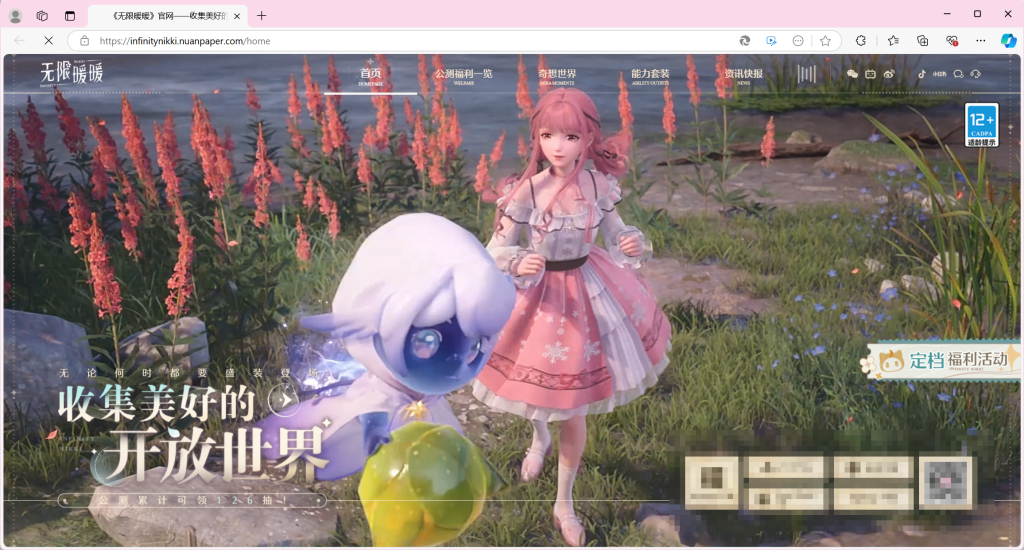Open Browser essentials heart icon
1024x550 pixels.
(x=952, y=40)
